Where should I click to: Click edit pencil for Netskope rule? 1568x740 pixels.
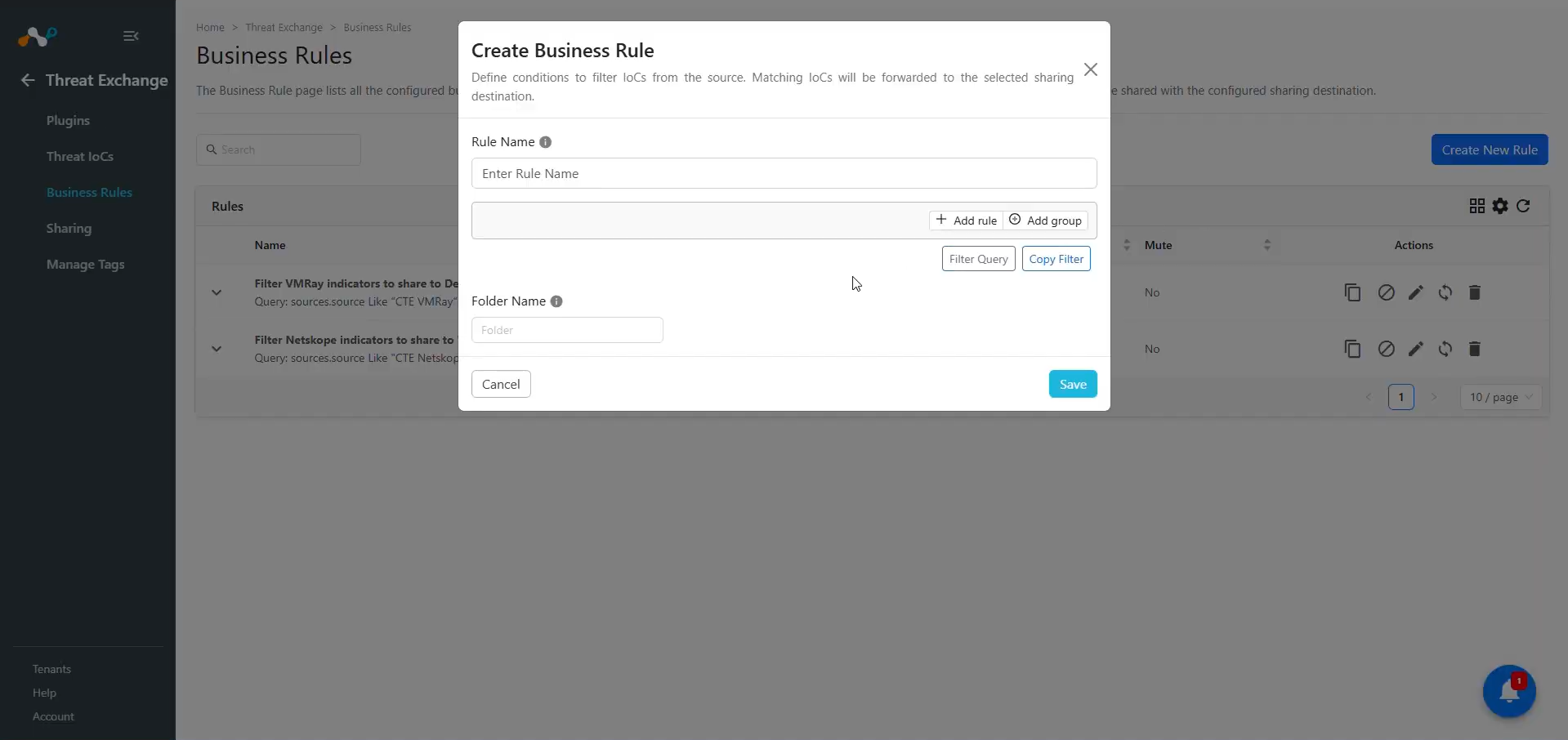point(1416,349)
